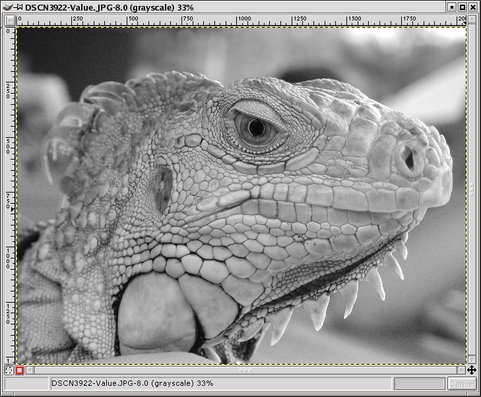Click the left arrow of the horizontal scrollbar
The image size is (481, 397).
30,370
